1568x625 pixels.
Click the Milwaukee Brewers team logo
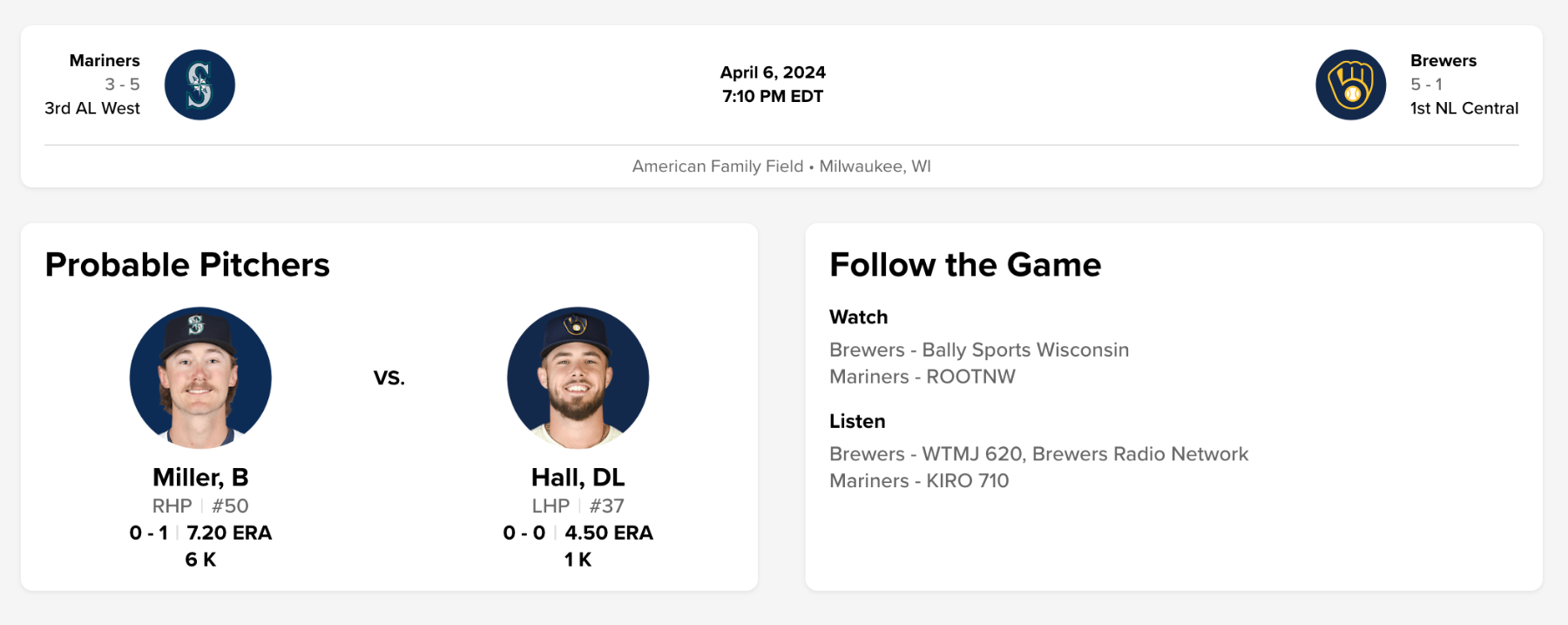coord(1350,85)
